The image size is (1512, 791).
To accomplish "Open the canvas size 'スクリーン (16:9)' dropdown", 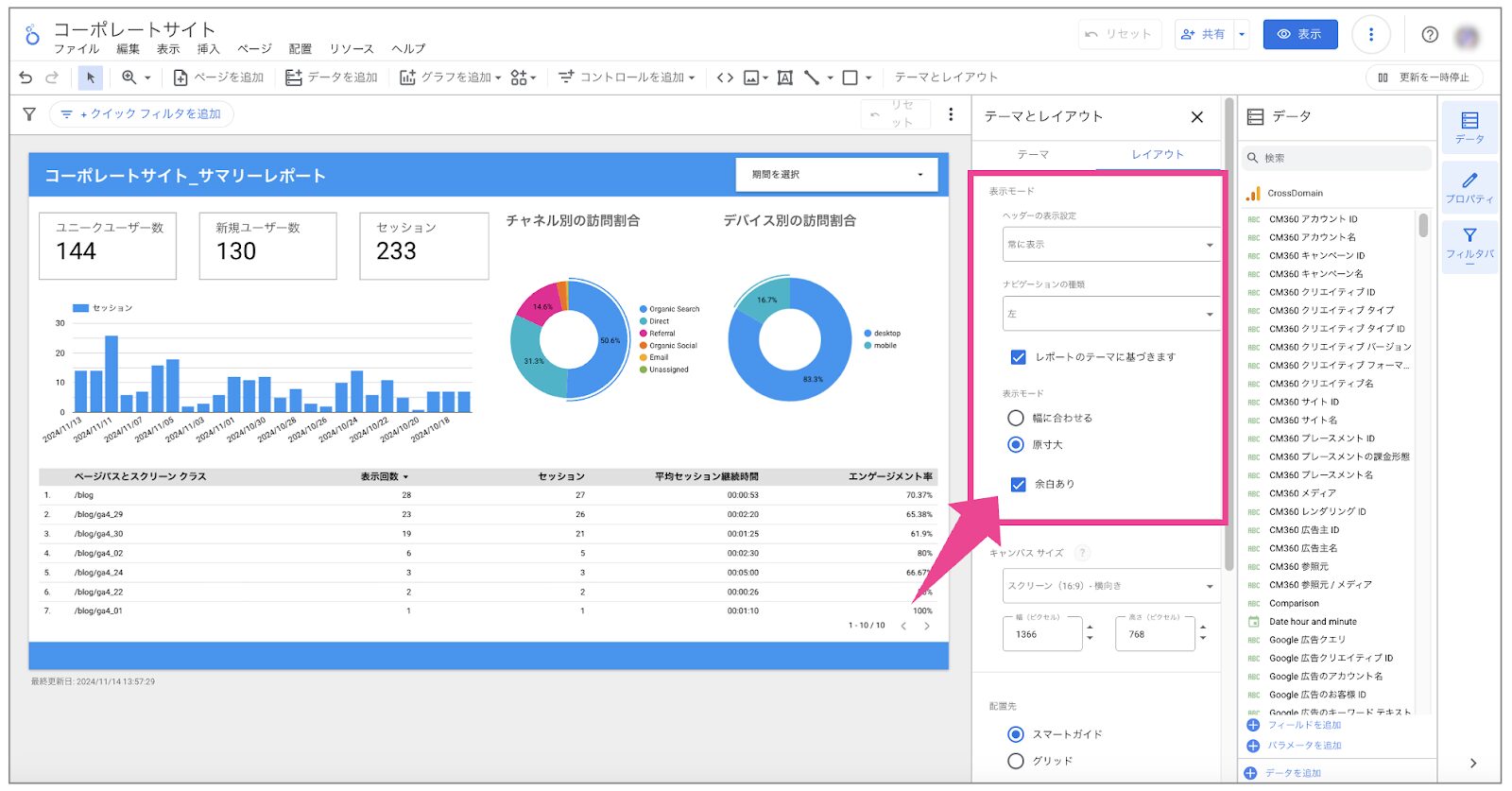I will pos(1111,586).
